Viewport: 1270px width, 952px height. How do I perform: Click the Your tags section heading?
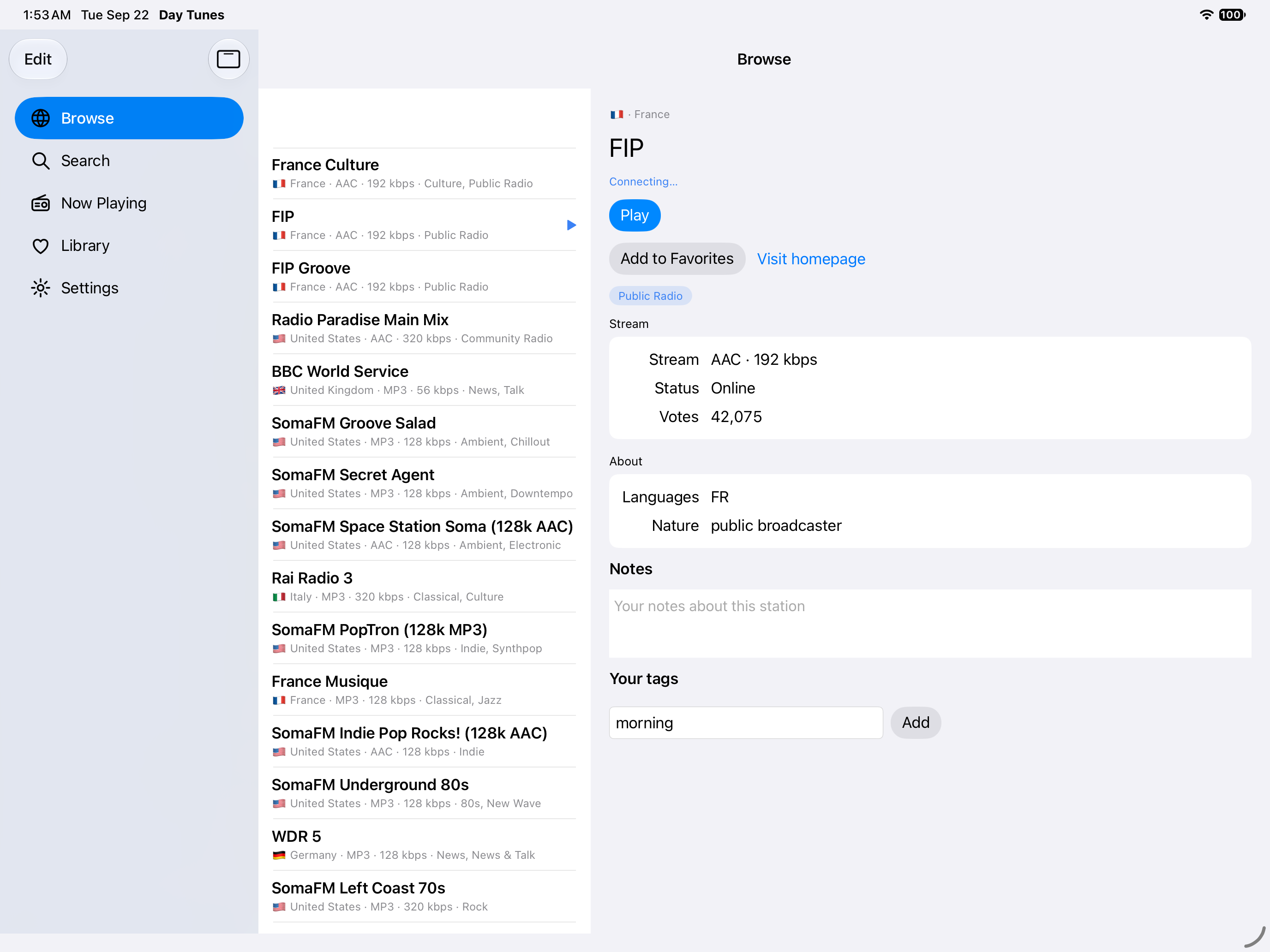click(x=644, y=679)
